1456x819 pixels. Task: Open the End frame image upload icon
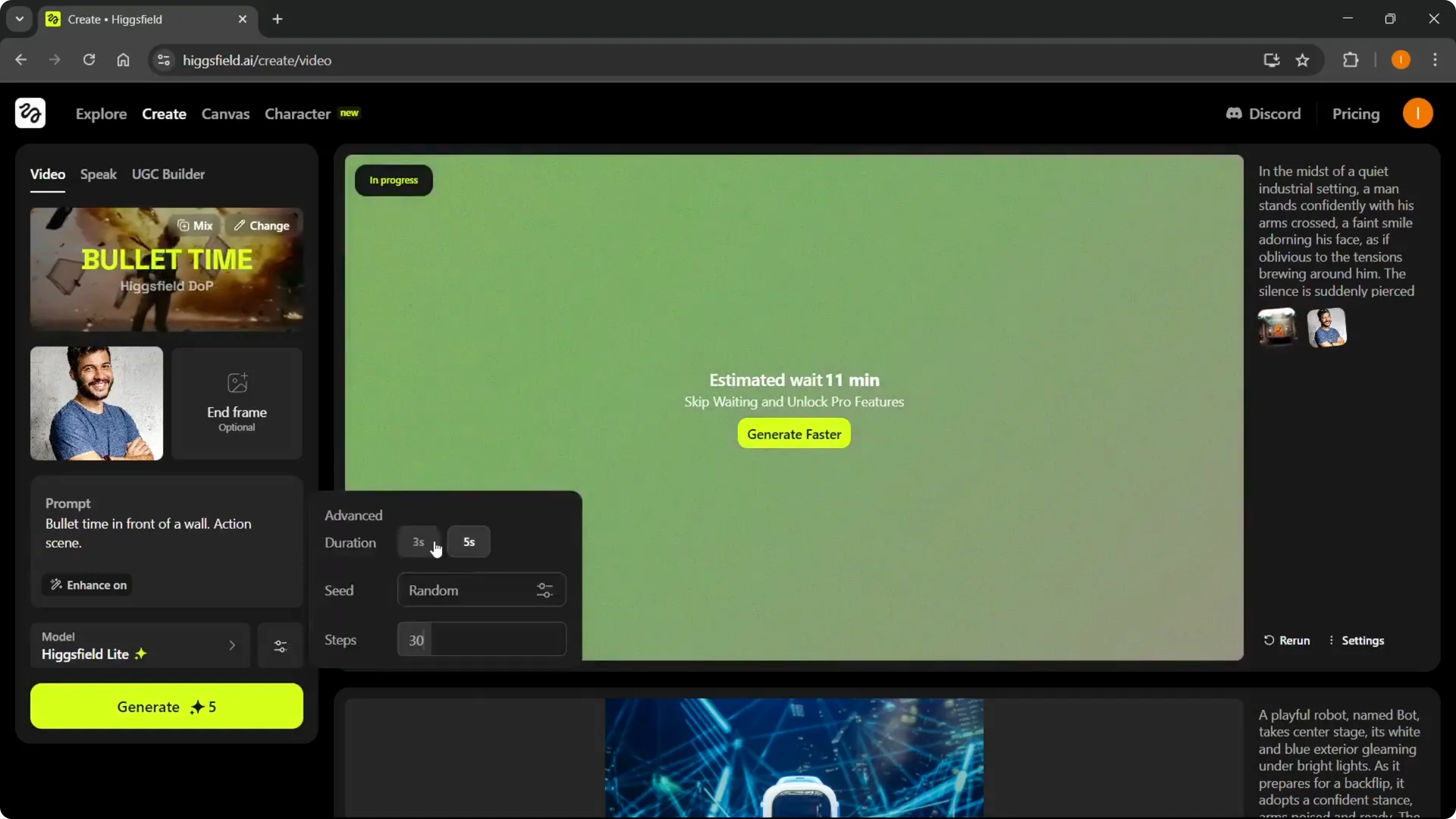[237, 383]
